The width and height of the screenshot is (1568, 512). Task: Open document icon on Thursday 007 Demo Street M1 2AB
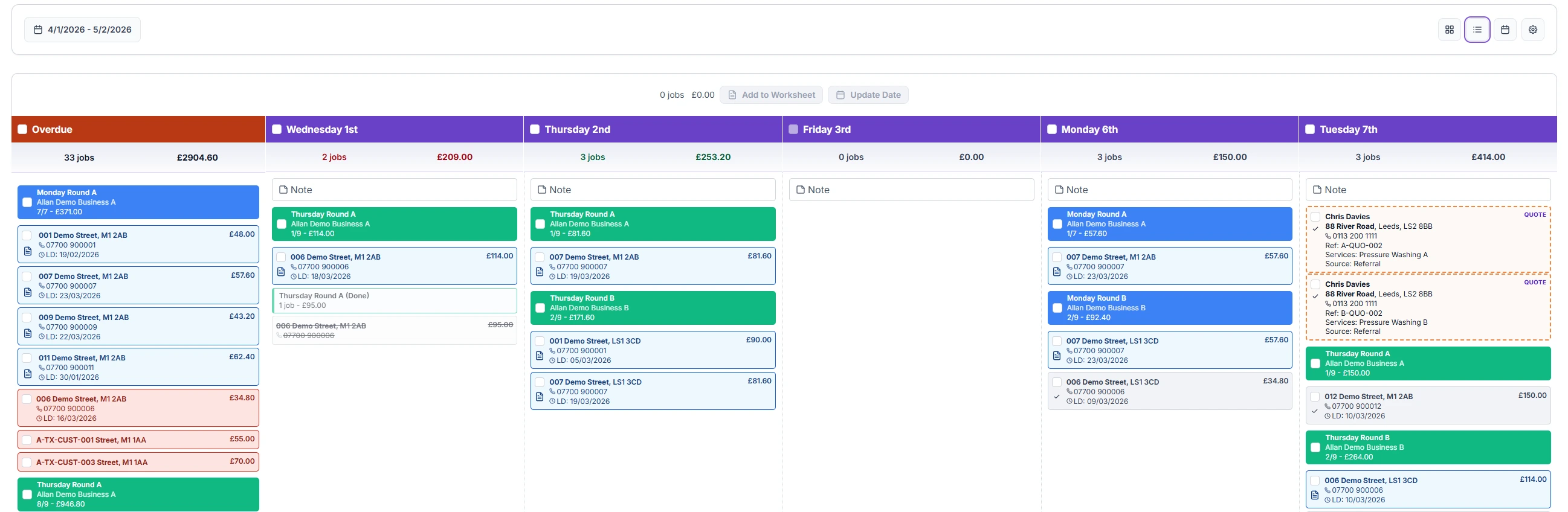(540, 272)
